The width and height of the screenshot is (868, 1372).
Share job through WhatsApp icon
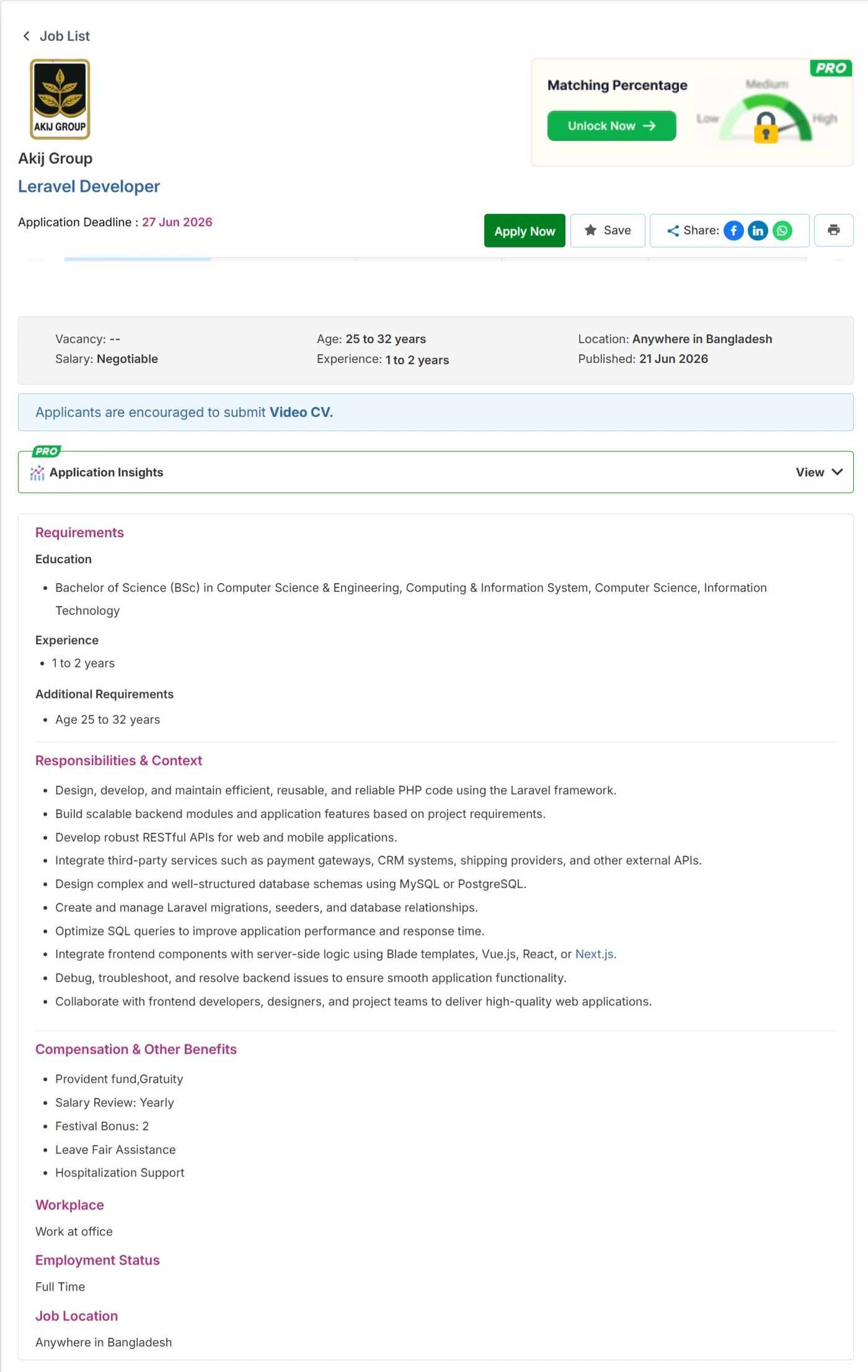pyautogui.click(x=782, y=231)
